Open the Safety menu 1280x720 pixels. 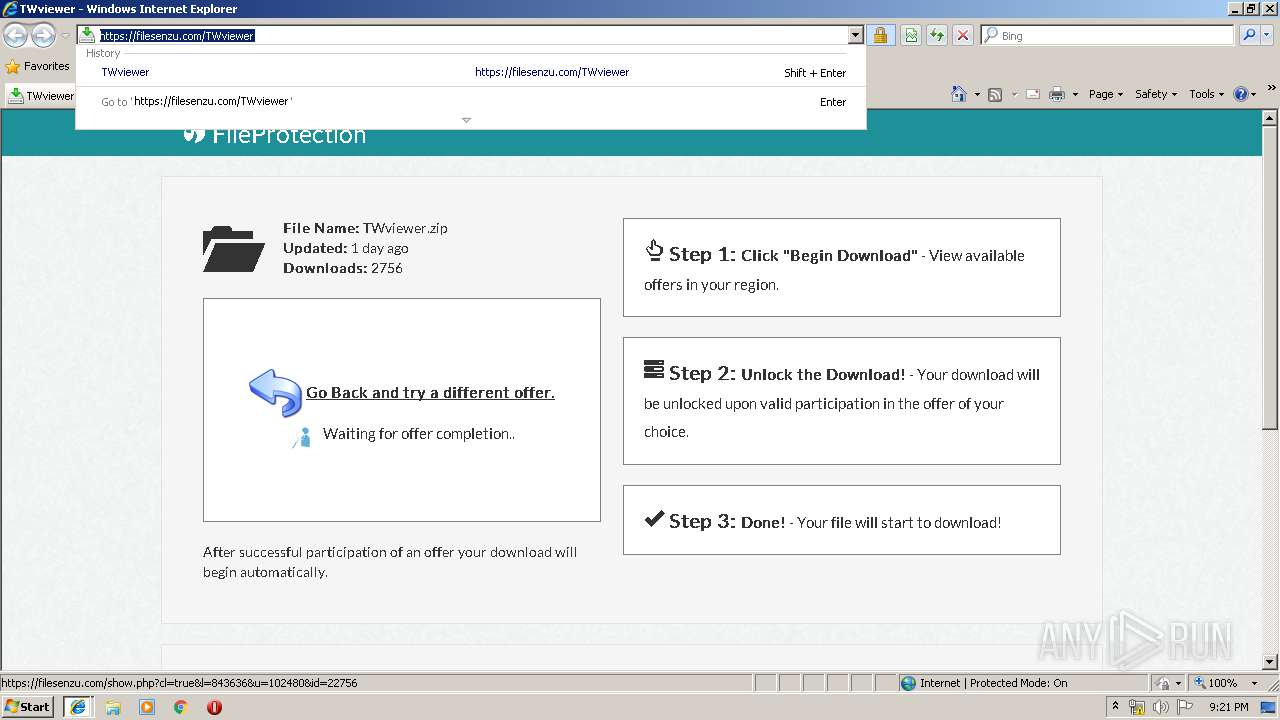click(x=1156, y=94)
